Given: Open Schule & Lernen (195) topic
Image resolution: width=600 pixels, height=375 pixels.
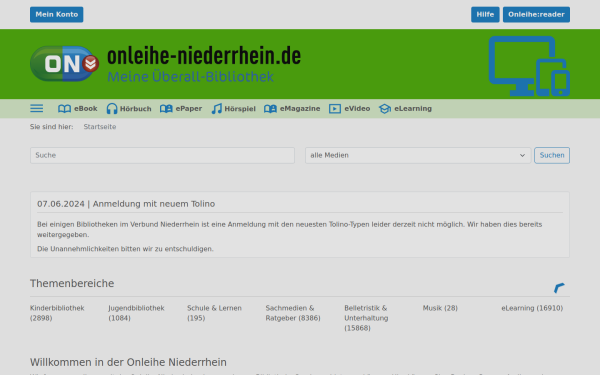Looking at the screenshot, I should (214, 313).
